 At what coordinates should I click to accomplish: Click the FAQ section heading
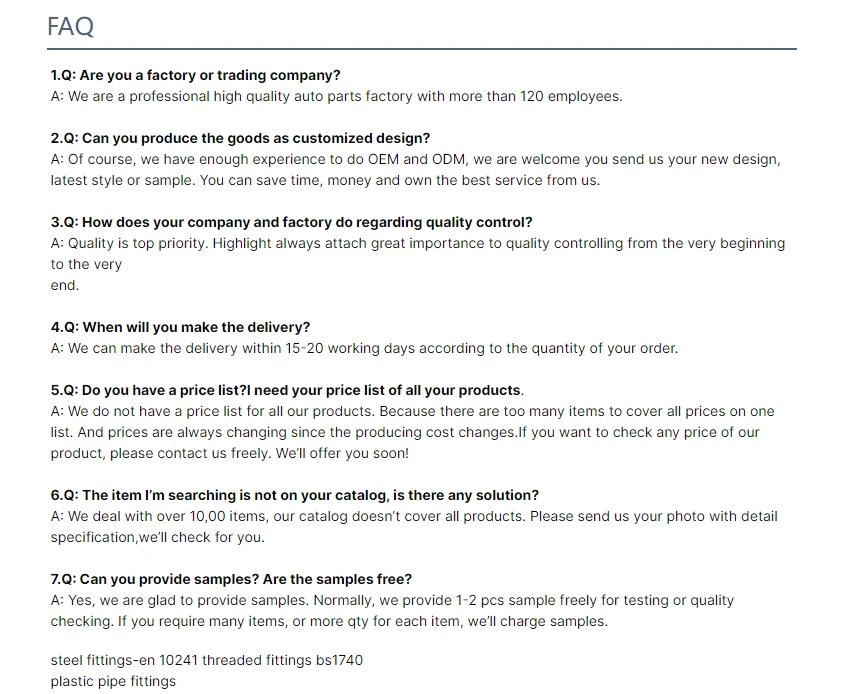pos(71,26)
